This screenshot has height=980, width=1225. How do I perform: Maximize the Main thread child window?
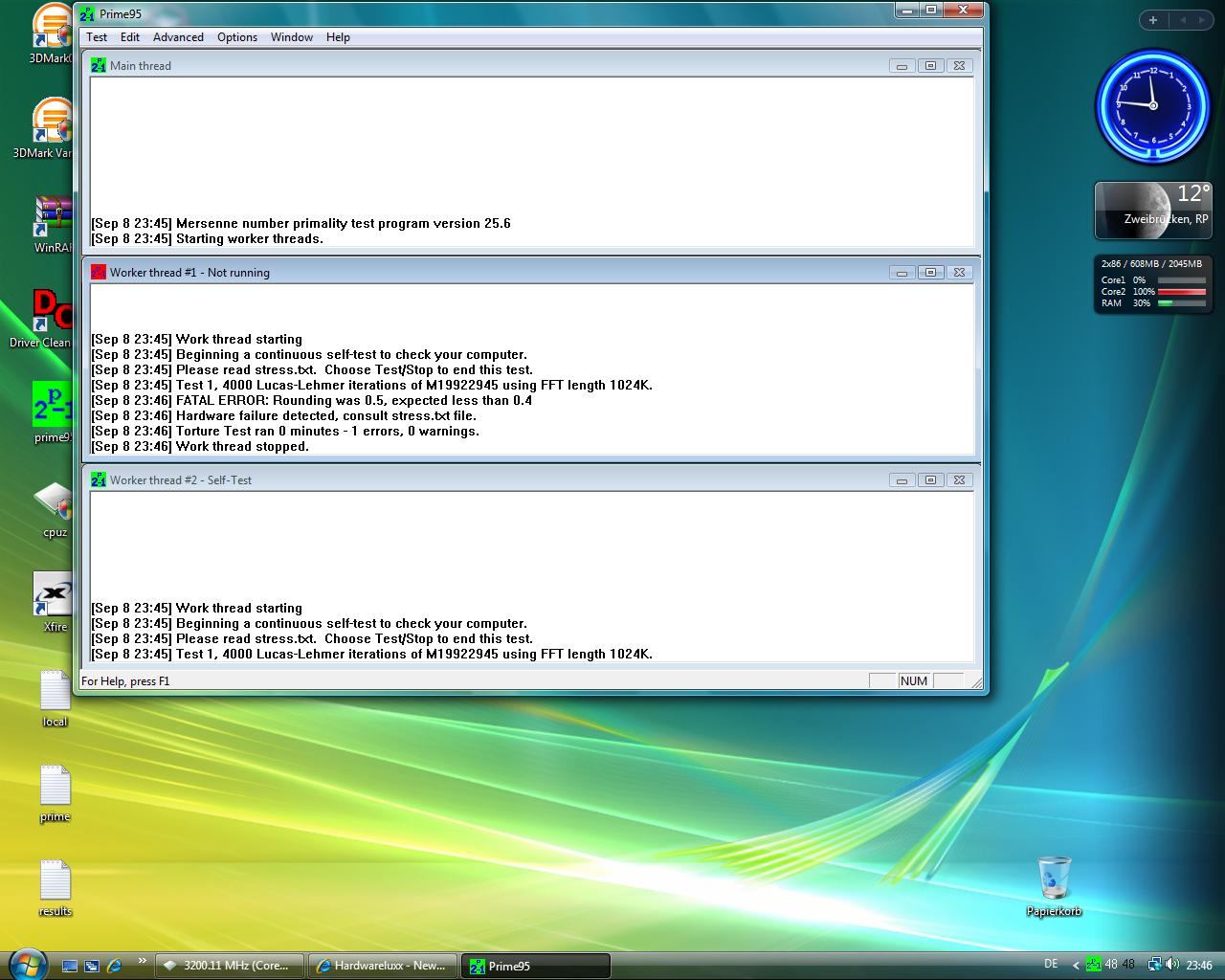click(930, 65)
